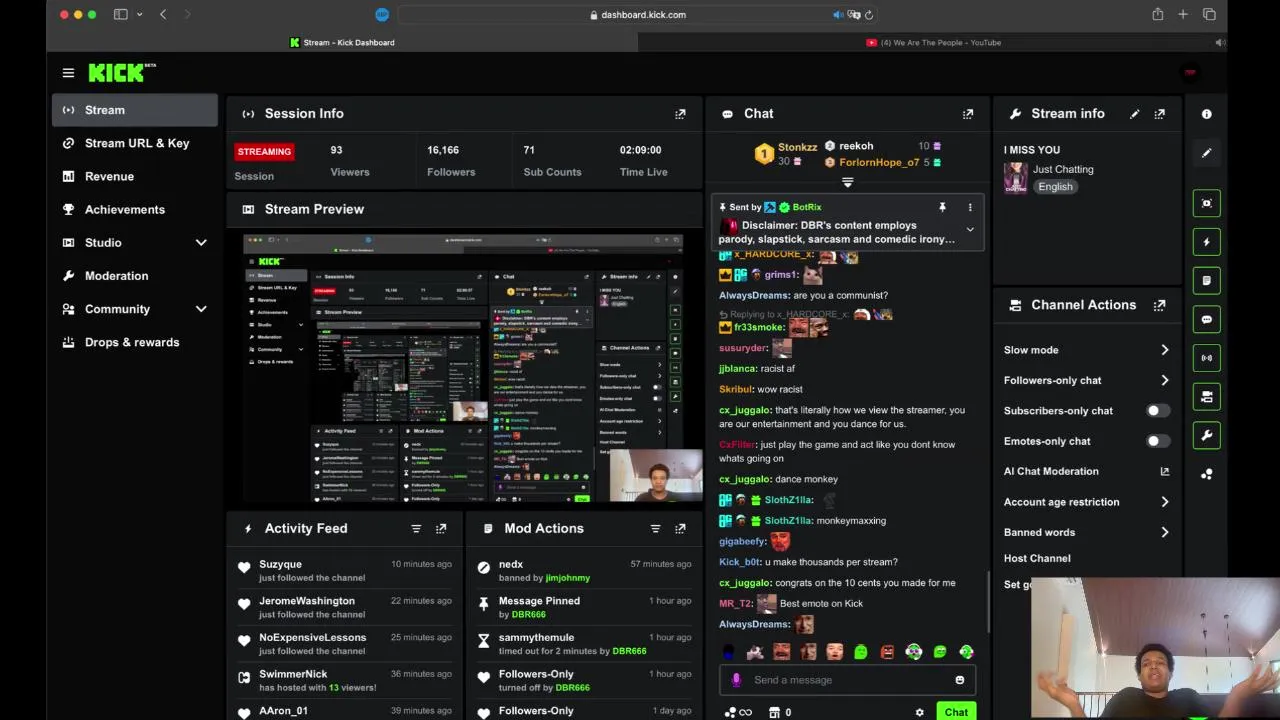Expand the pinned BotRix message
The height and width of the screenshot is (720, 1280).
coord(969,230)
